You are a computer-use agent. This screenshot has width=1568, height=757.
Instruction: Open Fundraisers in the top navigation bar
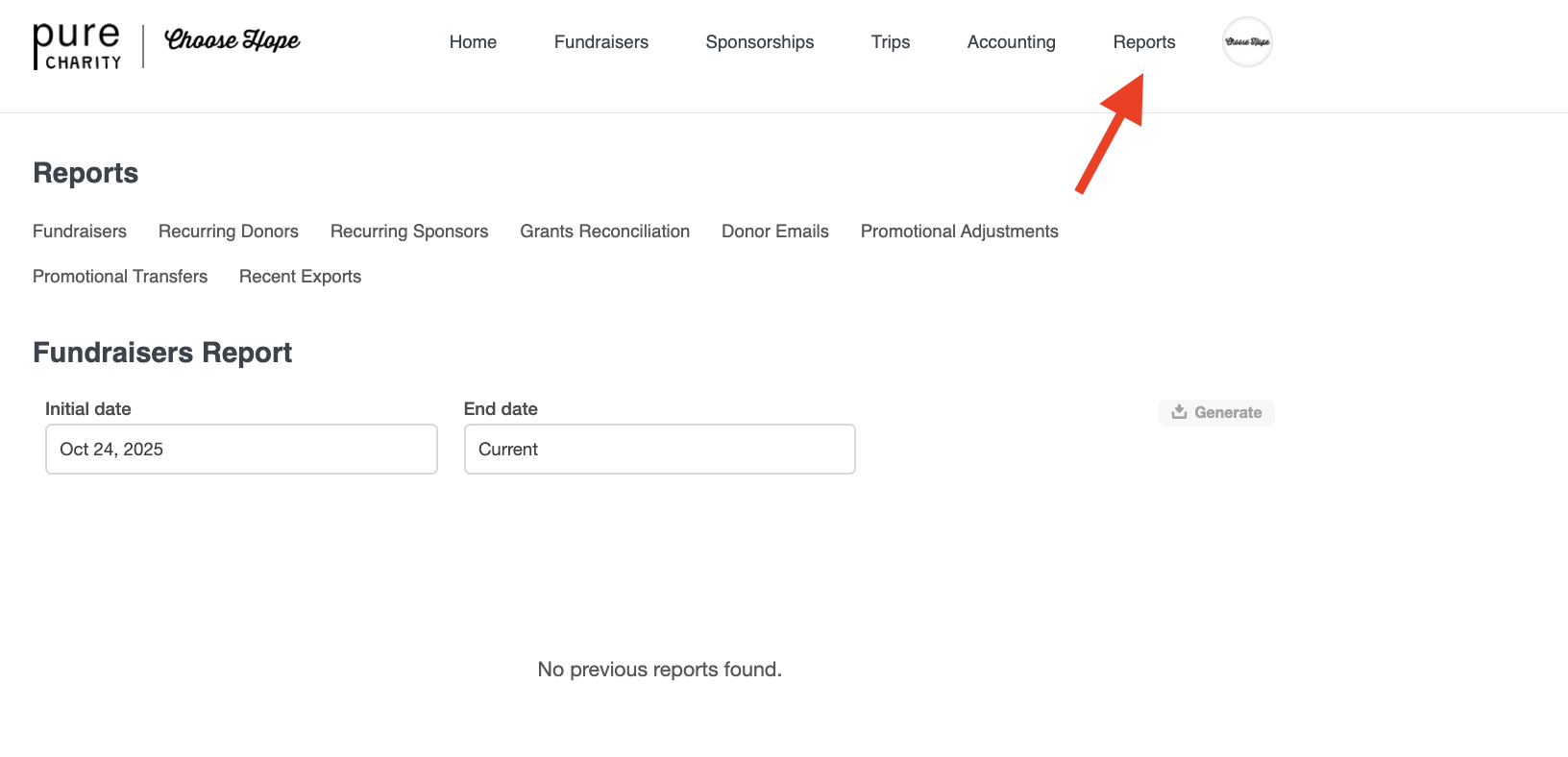pyautogui.click(x=600, y=42)
